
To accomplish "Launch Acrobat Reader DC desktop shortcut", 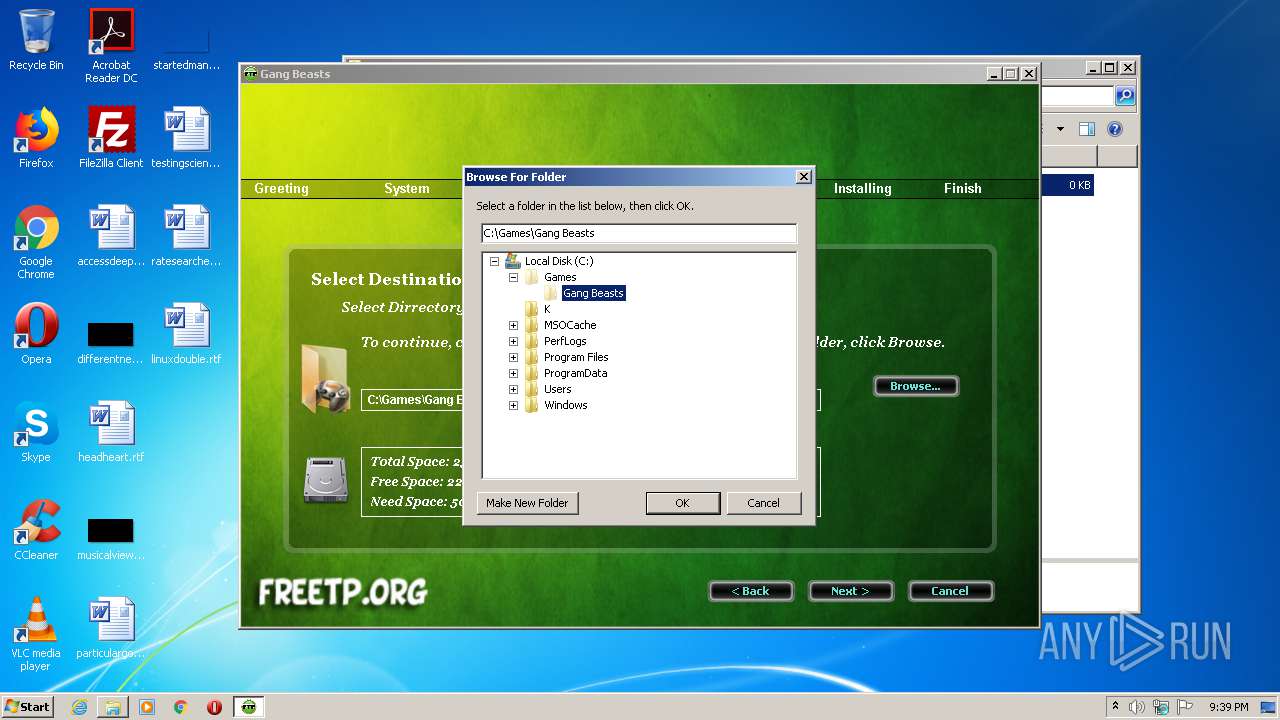I will coord(111,46).
